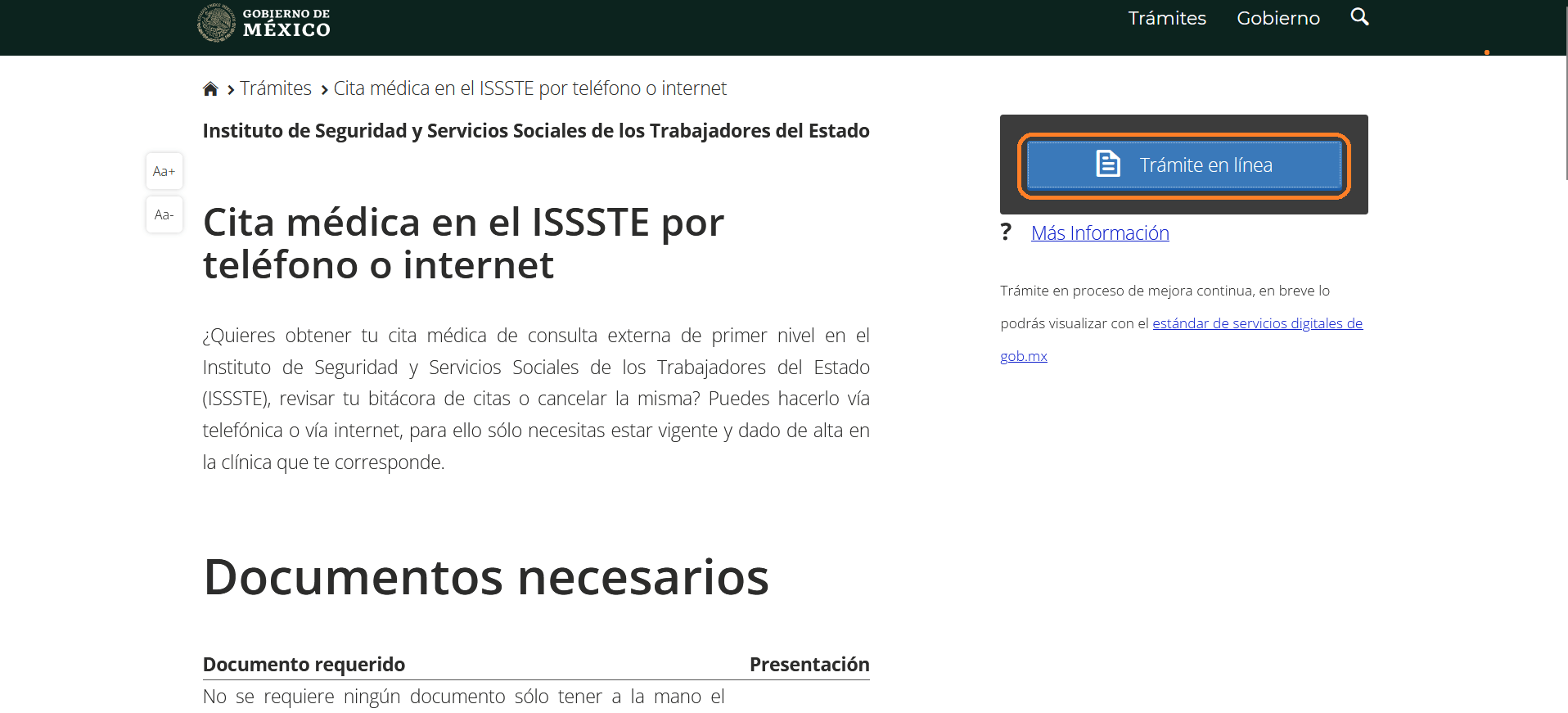Click main title Cita médica en el ISSSTE

coord(463,244)
